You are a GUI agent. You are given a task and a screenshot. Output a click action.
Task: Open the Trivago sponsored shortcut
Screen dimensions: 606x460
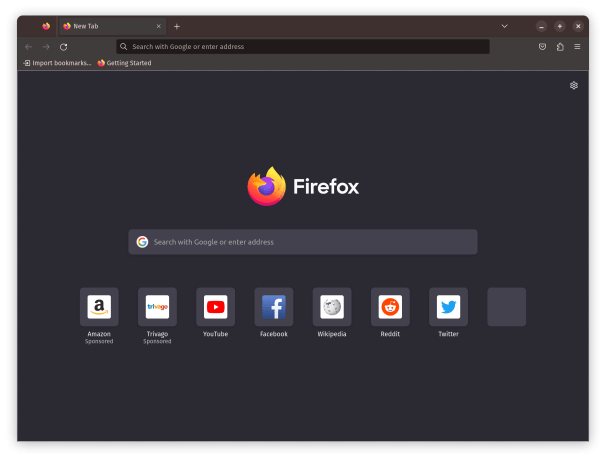tap(157, 307)
